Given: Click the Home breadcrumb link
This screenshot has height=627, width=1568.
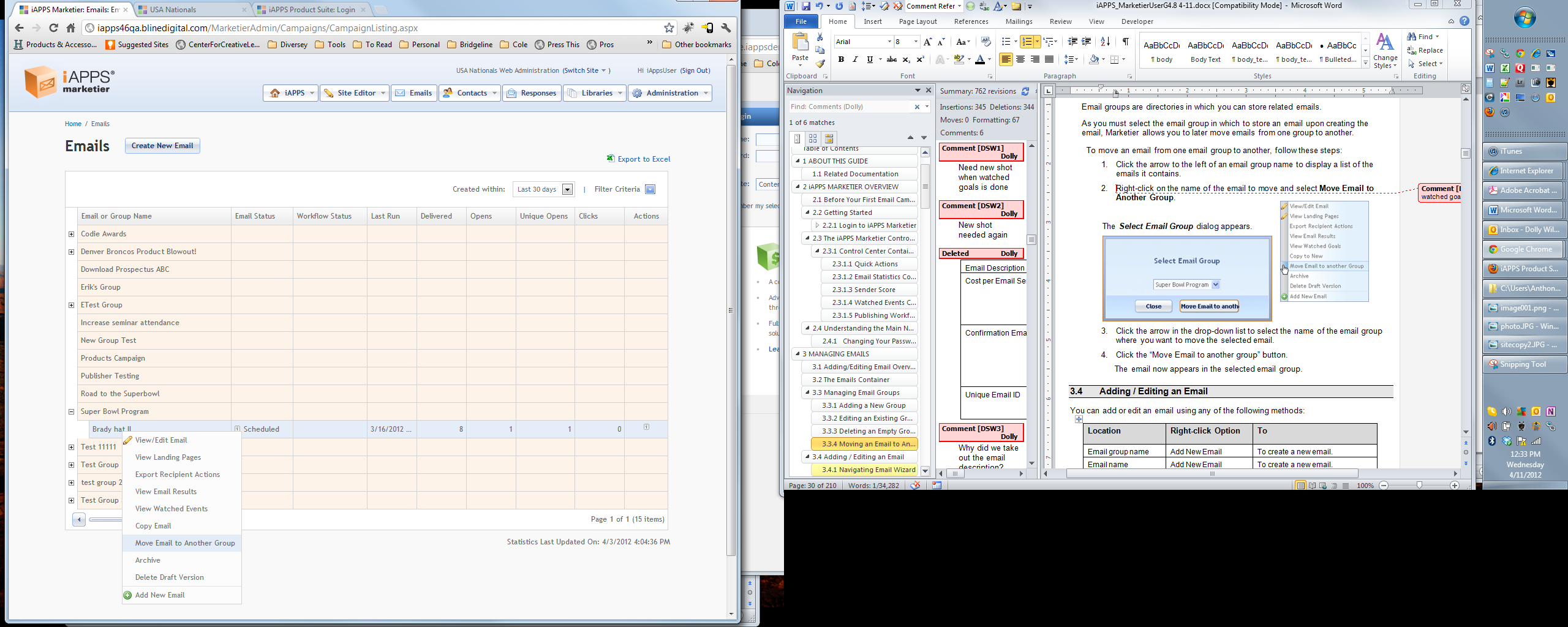Looking at the screenshot, I should tap(73, 124).
